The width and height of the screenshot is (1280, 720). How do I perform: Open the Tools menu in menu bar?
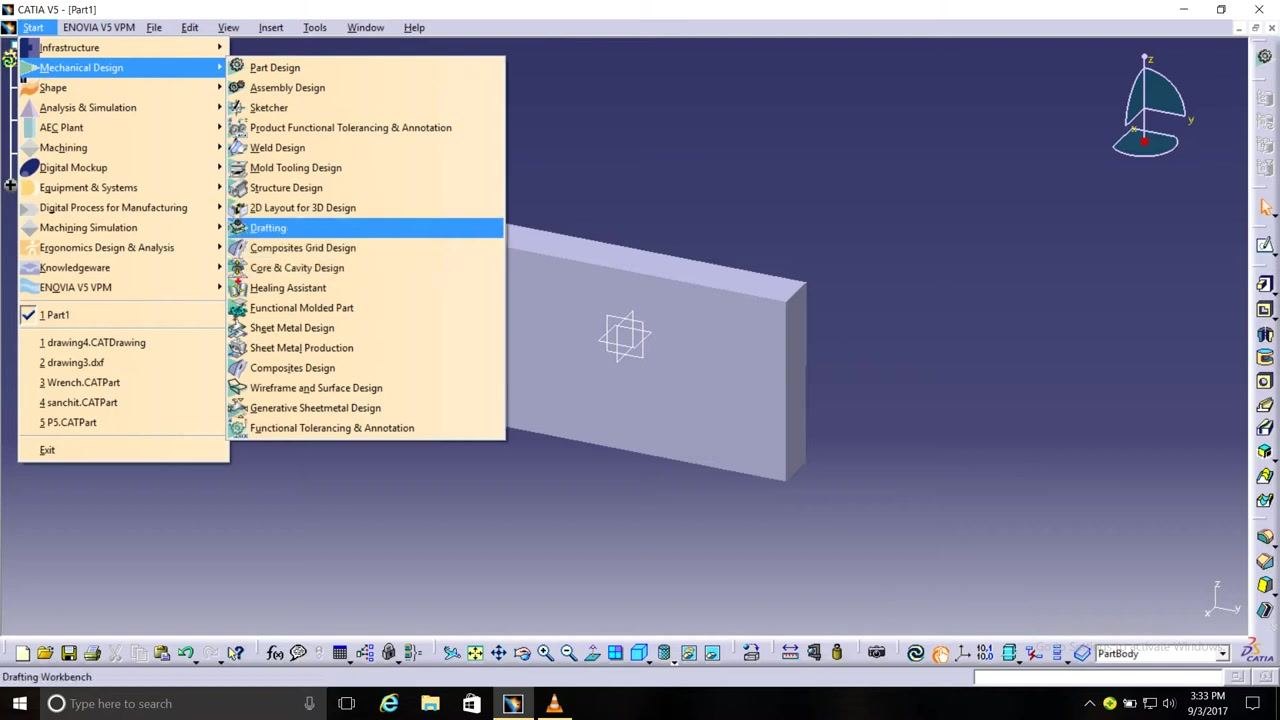(x=314, y=27)
